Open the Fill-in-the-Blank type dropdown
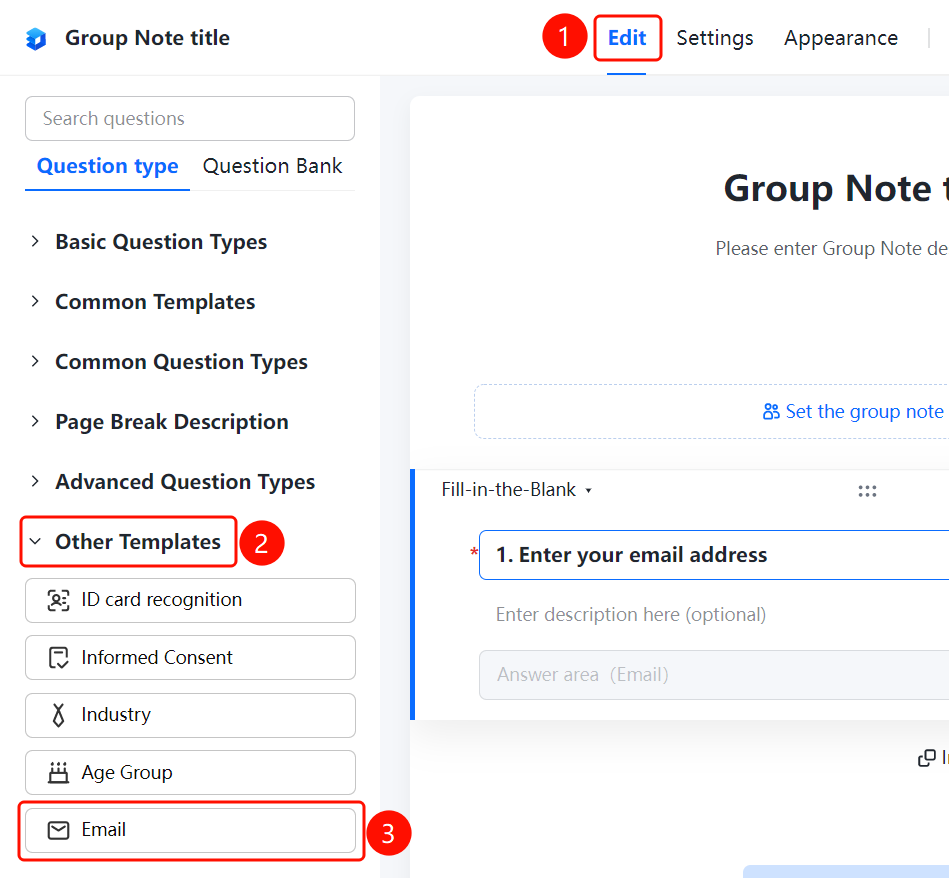This screenshot has width=949, height=878. 516,490
